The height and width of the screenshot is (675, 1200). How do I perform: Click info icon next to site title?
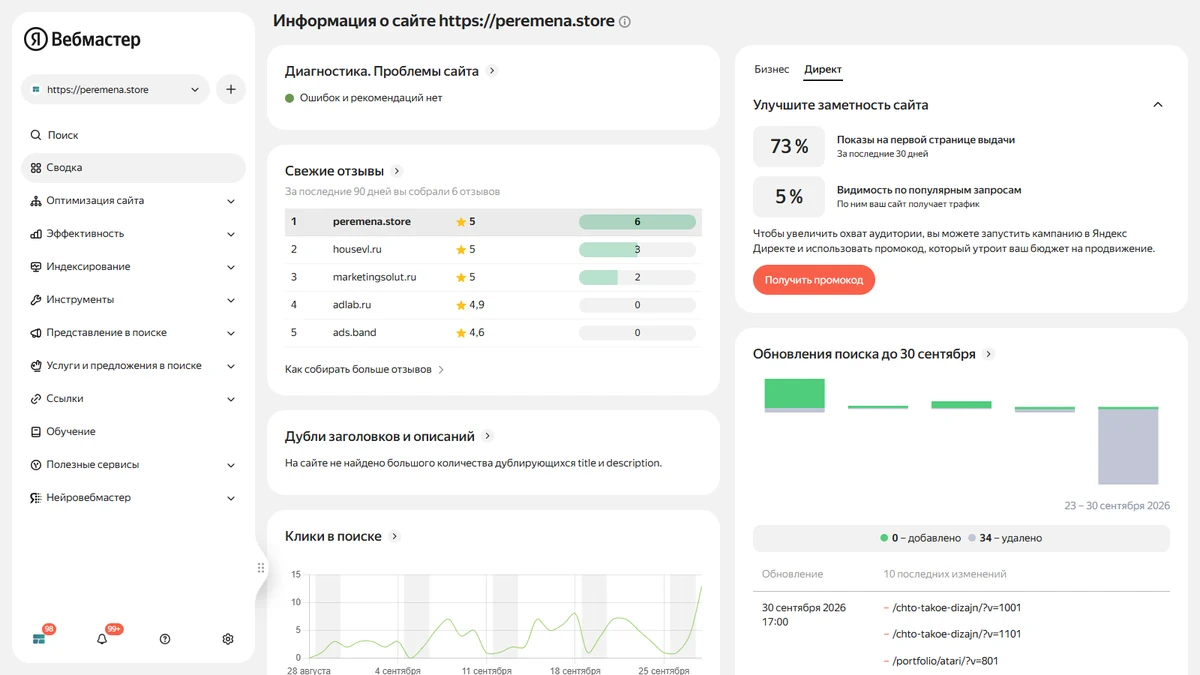(x=625, y=22)
